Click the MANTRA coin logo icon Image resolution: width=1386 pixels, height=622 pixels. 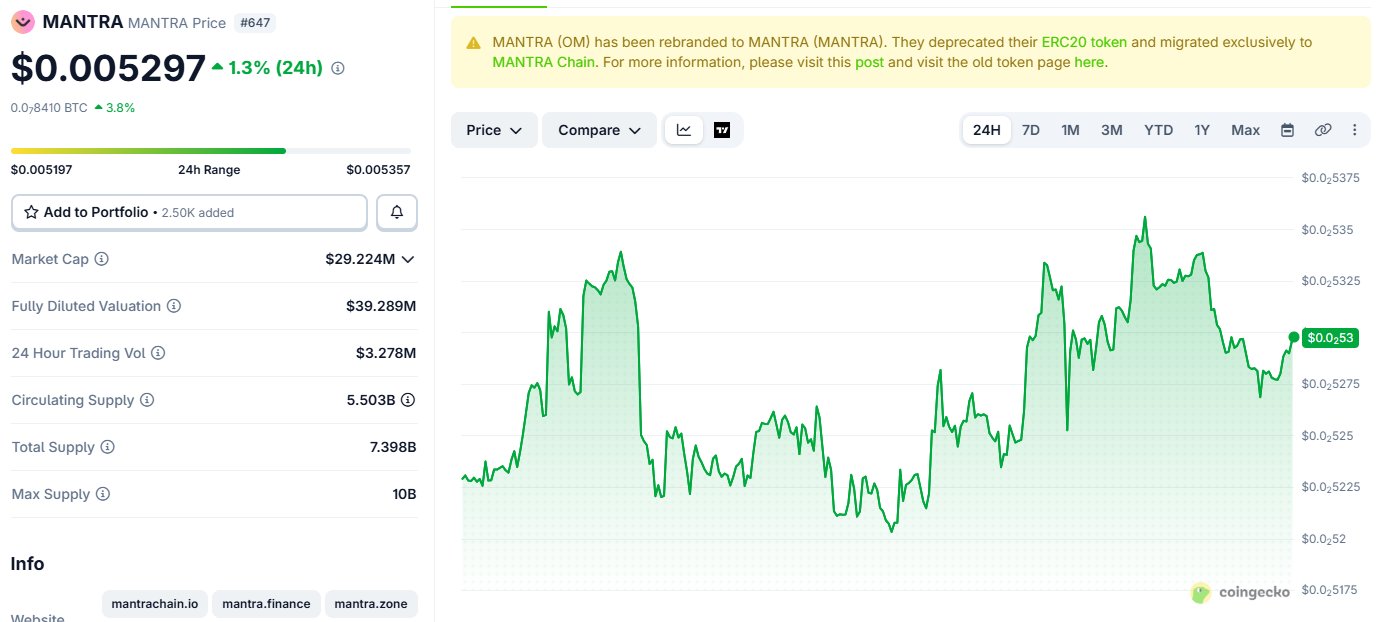22,21
